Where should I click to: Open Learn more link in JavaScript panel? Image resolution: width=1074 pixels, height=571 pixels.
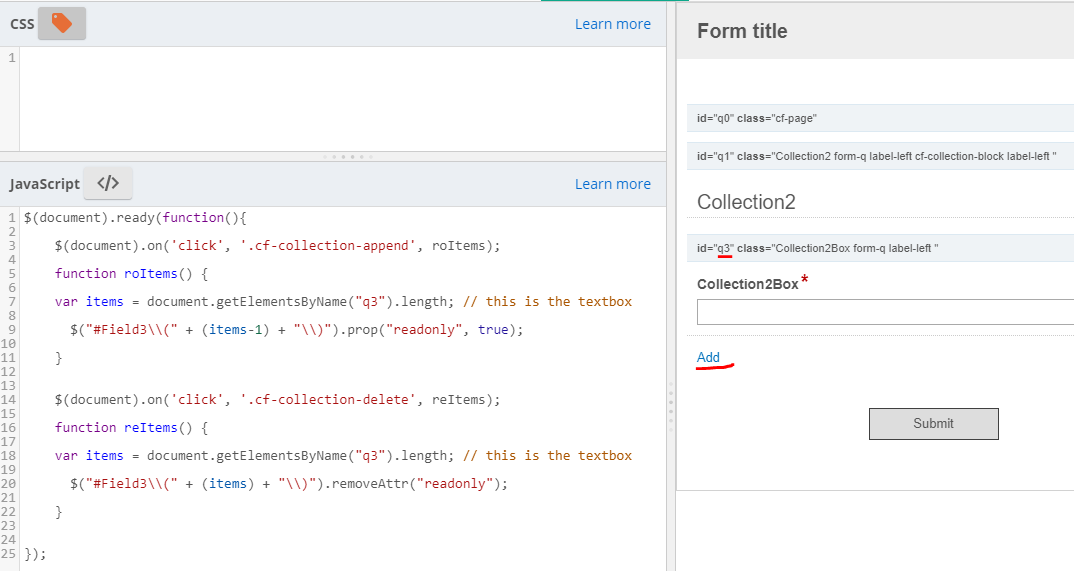coord(612,184)
